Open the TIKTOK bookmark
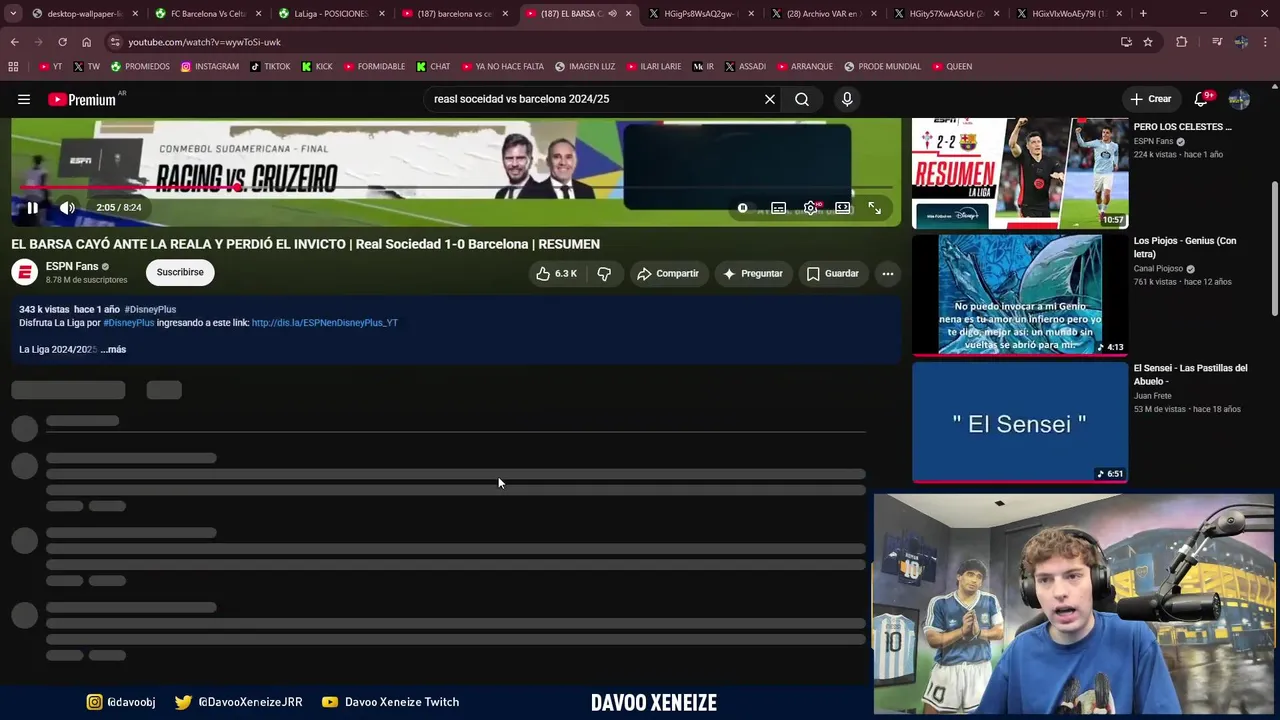The image size is (1280, 720). [270, 67]
